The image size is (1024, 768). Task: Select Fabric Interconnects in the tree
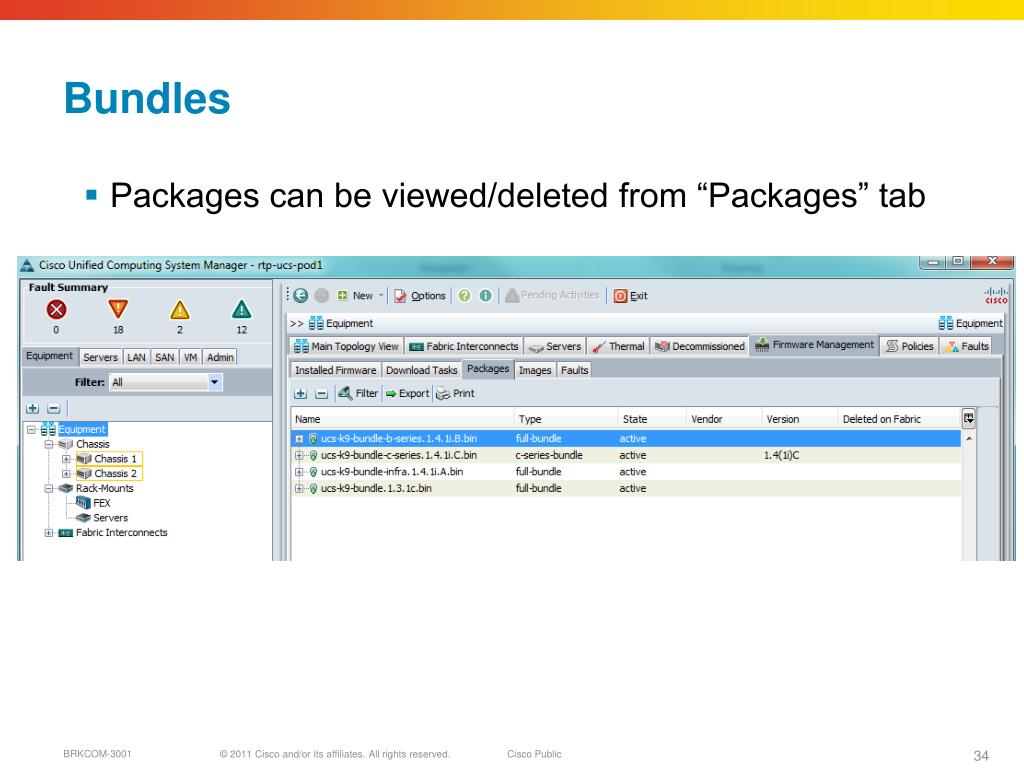pos(113,533)
